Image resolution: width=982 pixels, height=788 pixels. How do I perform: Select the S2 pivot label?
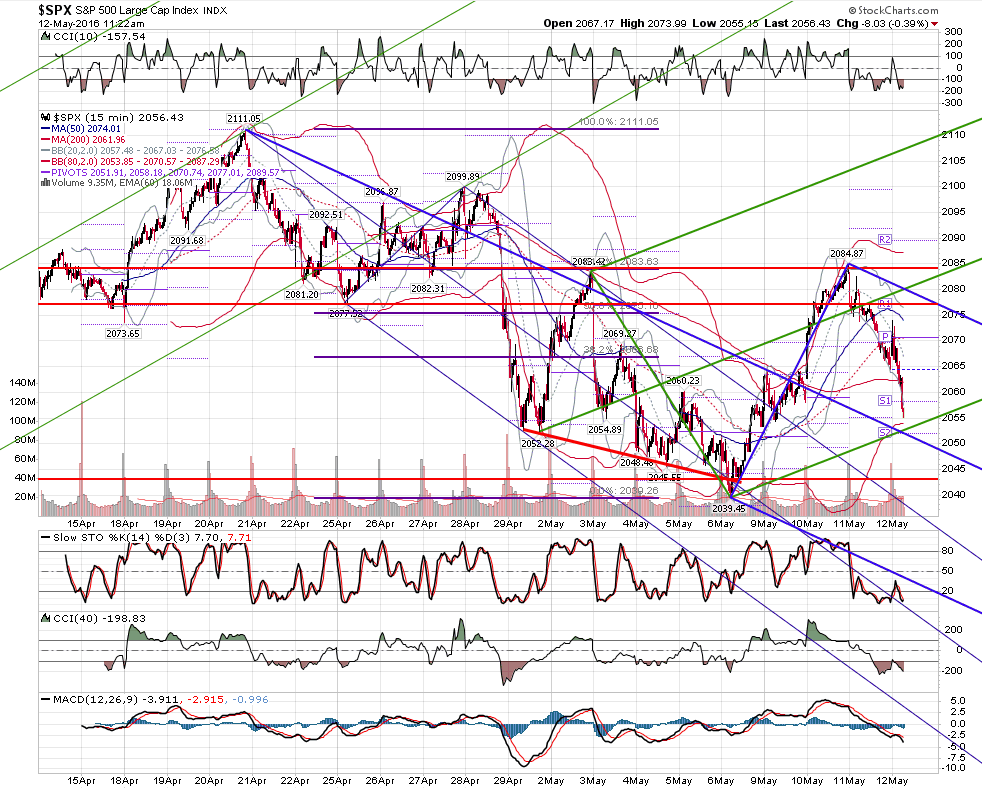(884, 433)
